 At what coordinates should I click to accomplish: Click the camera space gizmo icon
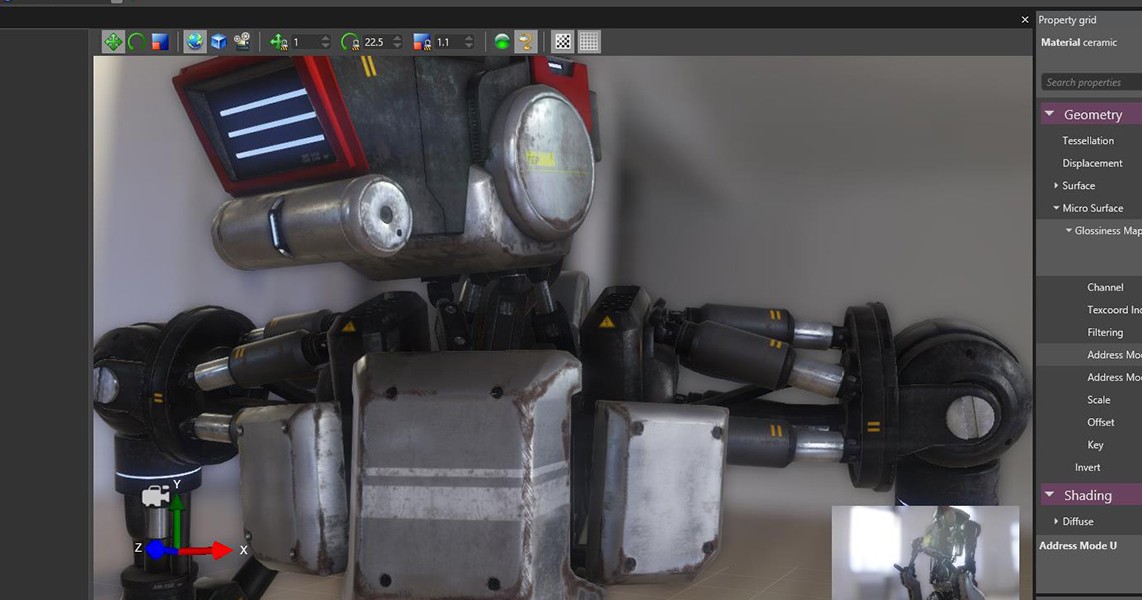pos(243,42)
